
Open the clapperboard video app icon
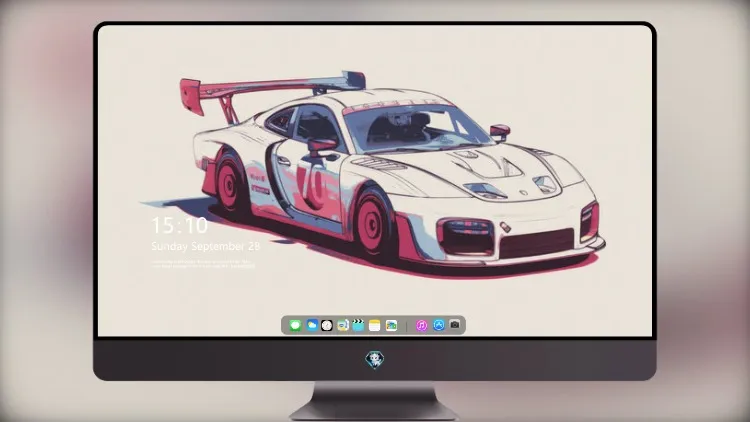358,325
